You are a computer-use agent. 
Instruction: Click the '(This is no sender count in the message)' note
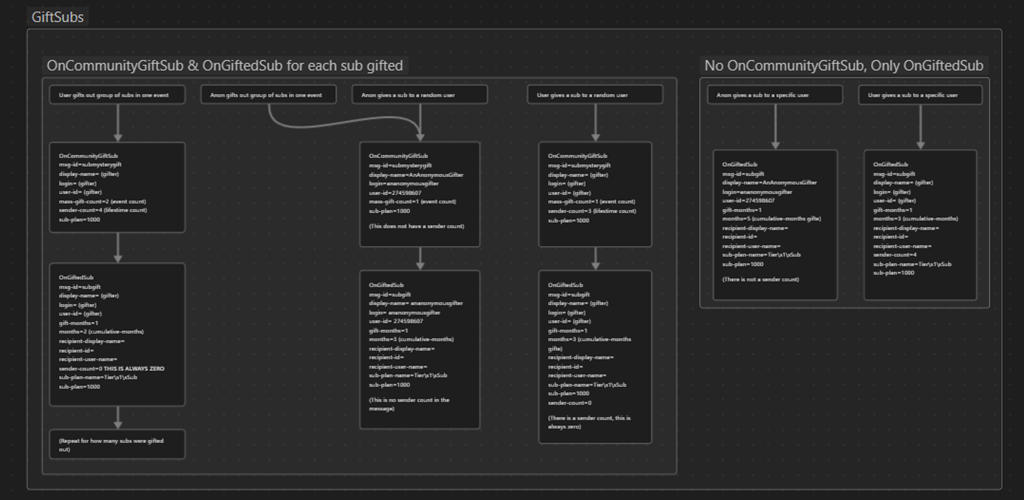409,404
